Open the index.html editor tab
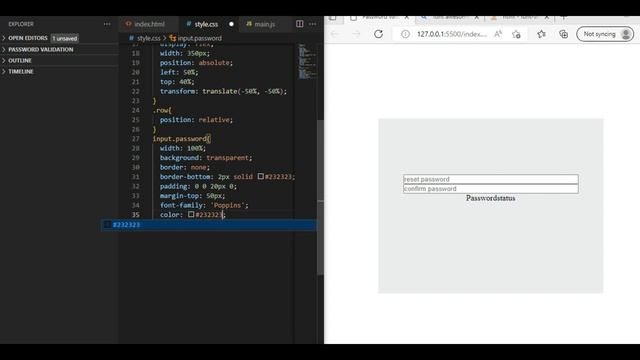The image size is (640, 360). click(145, 24)
